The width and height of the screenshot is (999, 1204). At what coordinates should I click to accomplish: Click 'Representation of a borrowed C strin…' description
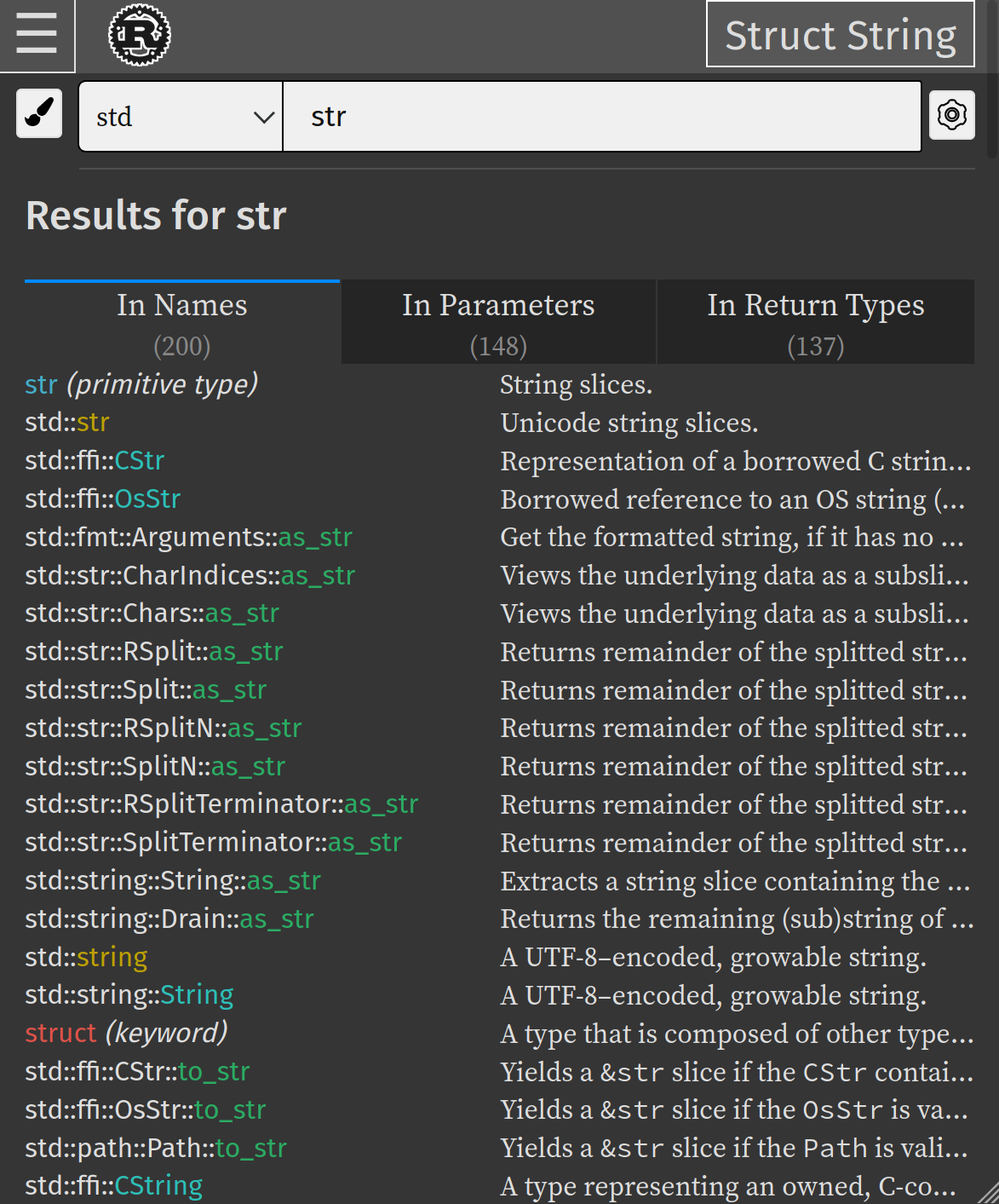pyautogui.click(x=736, y=461)
